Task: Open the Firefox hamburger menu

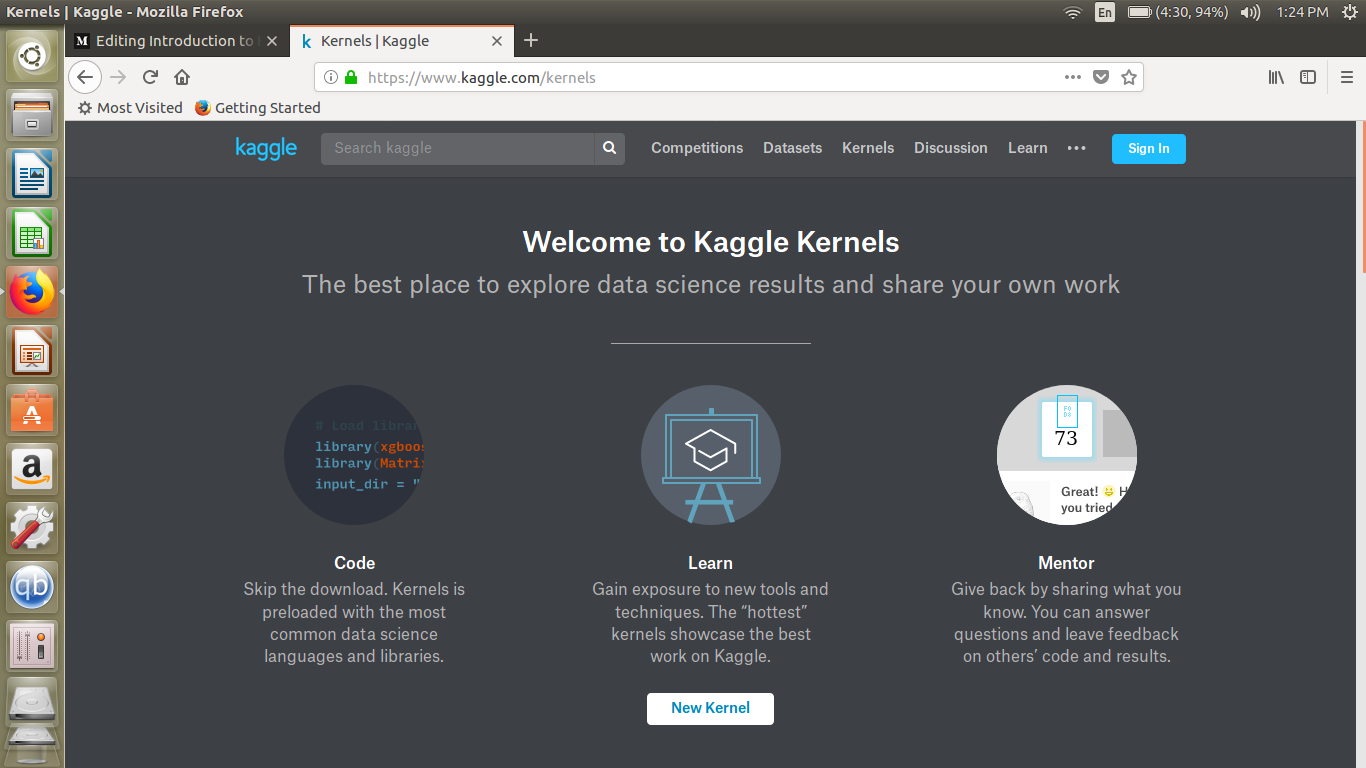Action: [1347, 77]
